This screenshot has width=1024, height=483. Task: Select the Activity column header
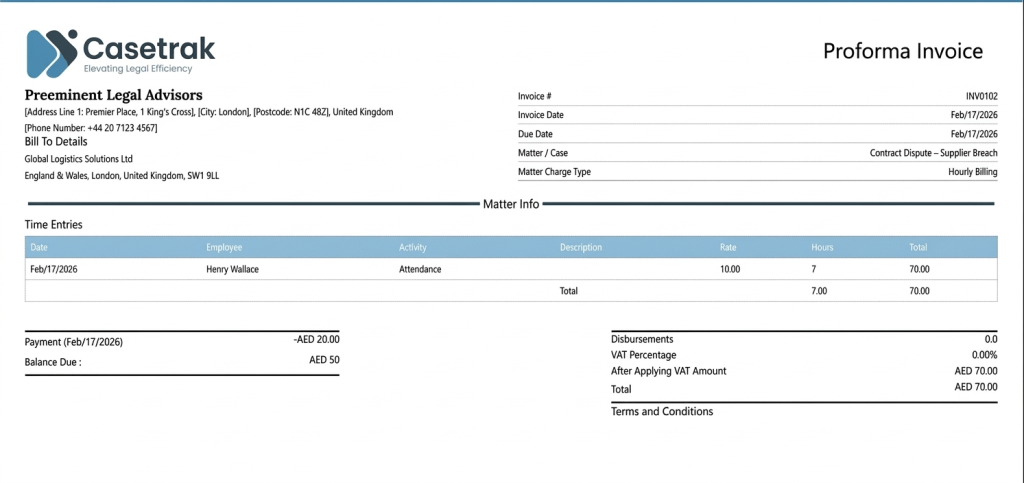point(413,246)
